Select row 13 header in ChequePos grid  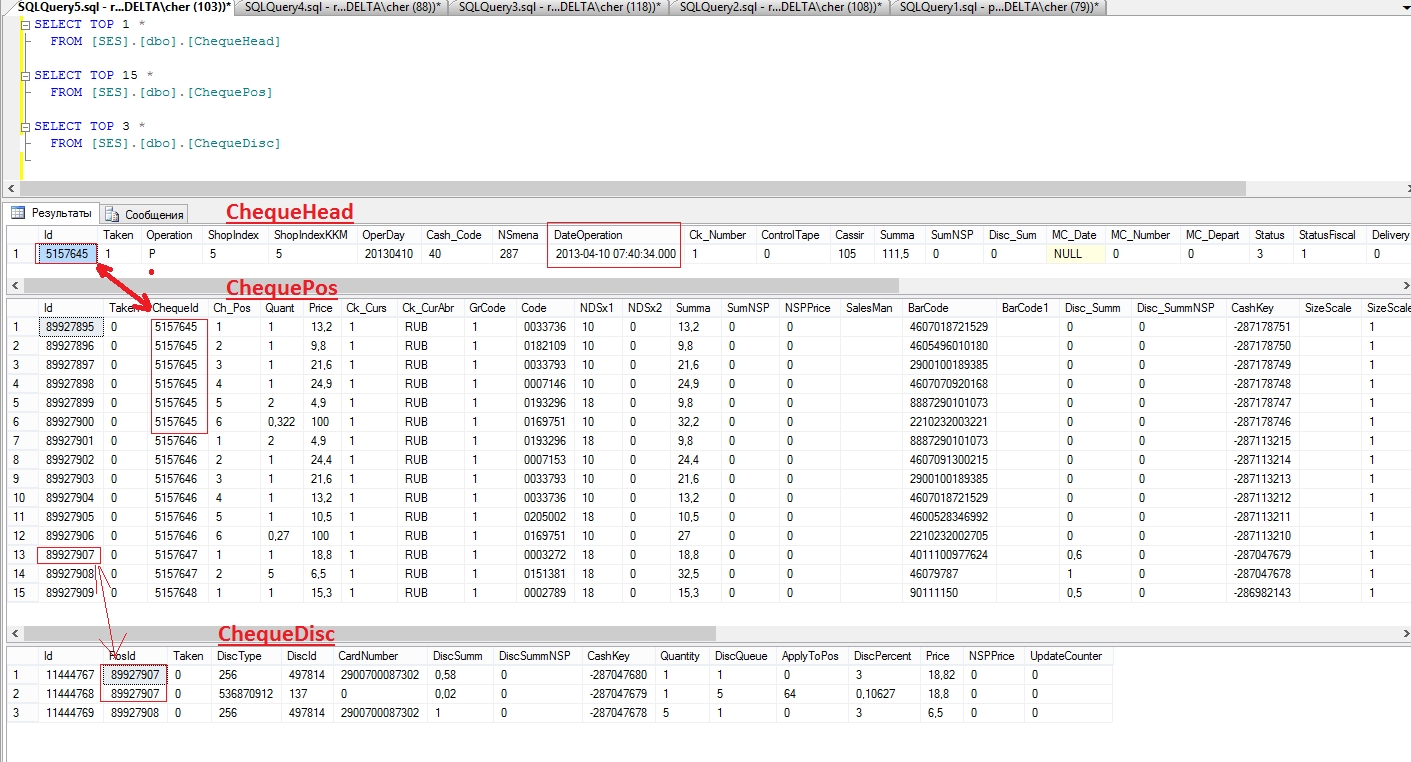coord(19,555)
